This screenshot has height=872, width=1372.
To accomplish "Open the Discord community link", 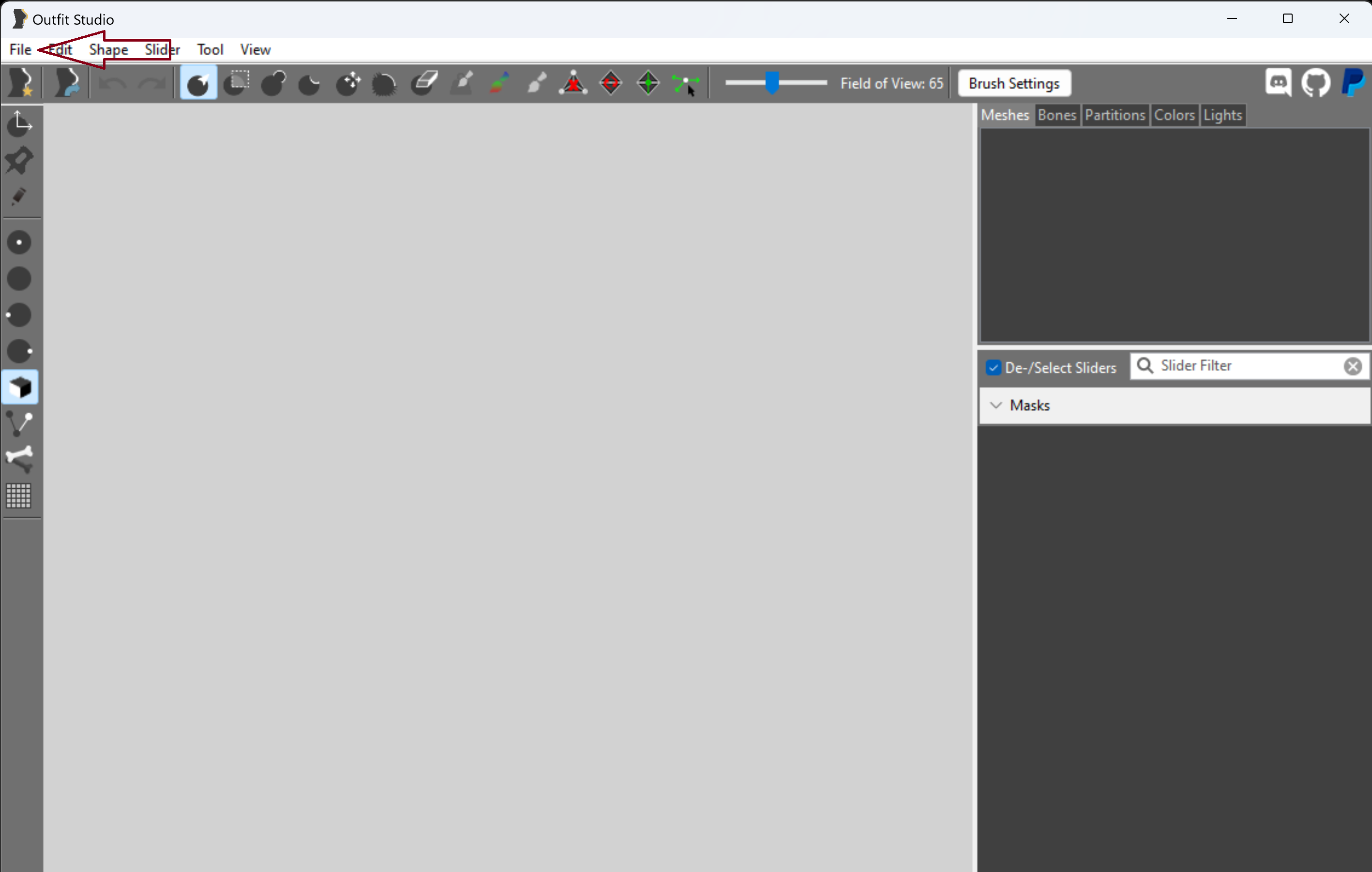I will coord(1279,83).
